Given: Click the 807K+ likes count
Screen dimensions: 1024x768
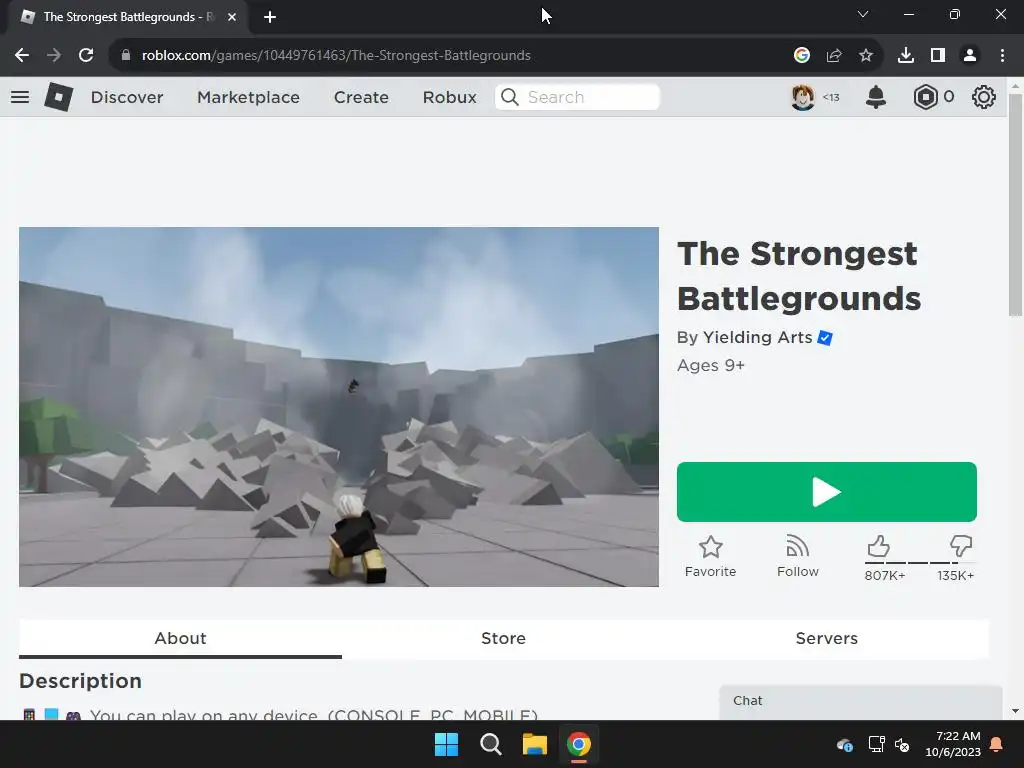Looking at the screenshot, I should (884, 575).
